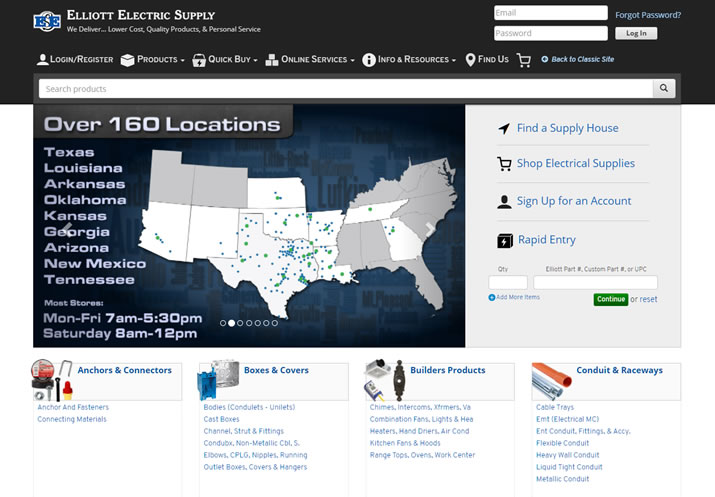Go to next slide with right arrow
715x497 pixels.
pyautogui.click(x=430, y=229)
